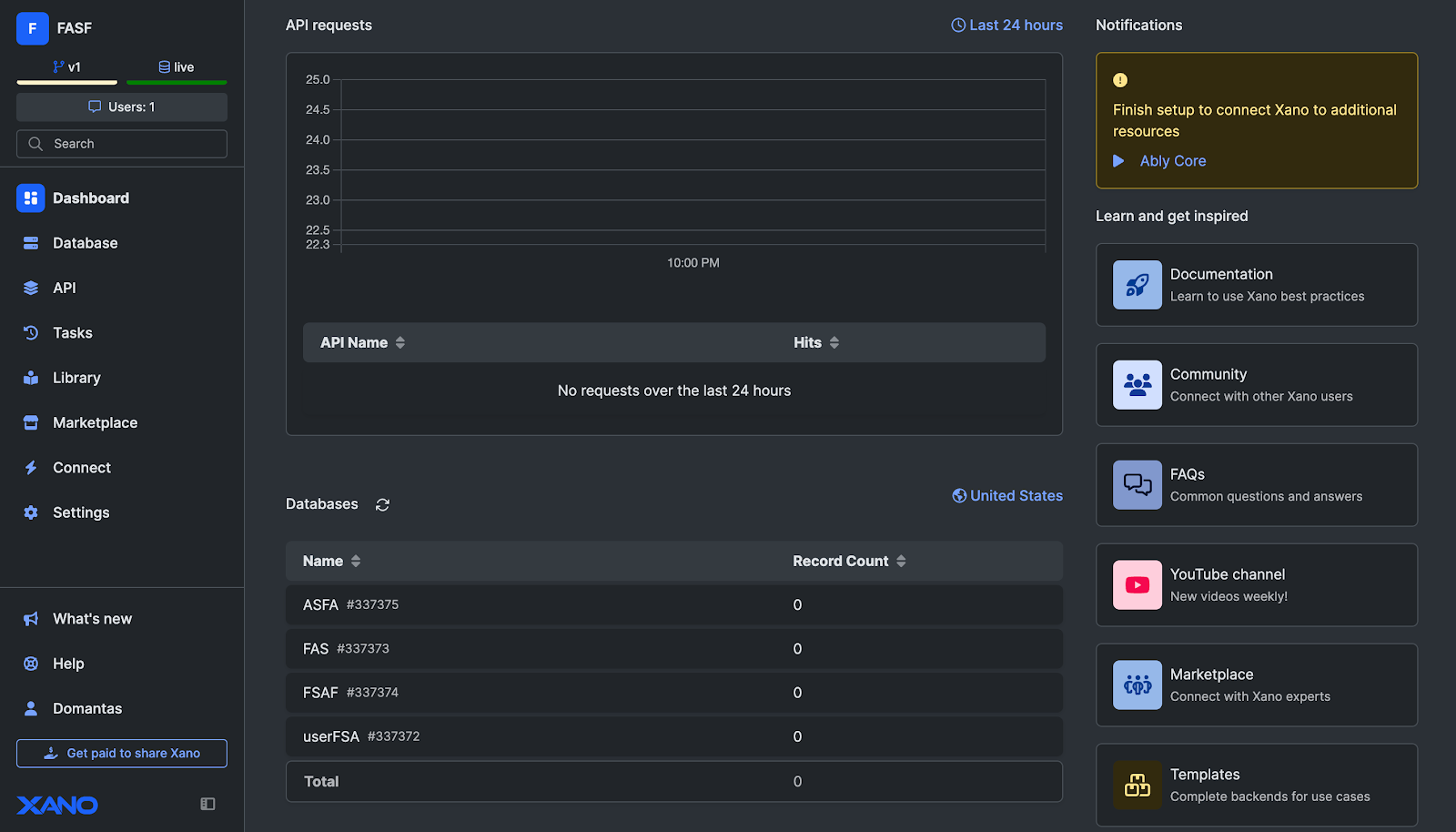Click the FASF workspace name
1456x832 pixels.
75,28
